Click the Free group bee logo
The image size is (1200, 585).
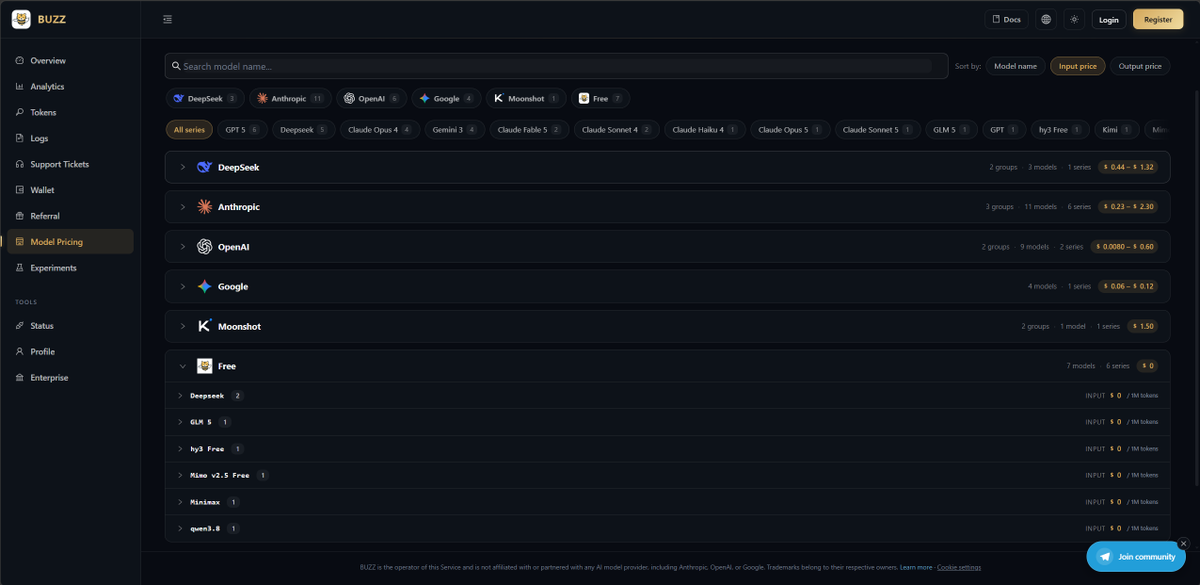(204, 366)
